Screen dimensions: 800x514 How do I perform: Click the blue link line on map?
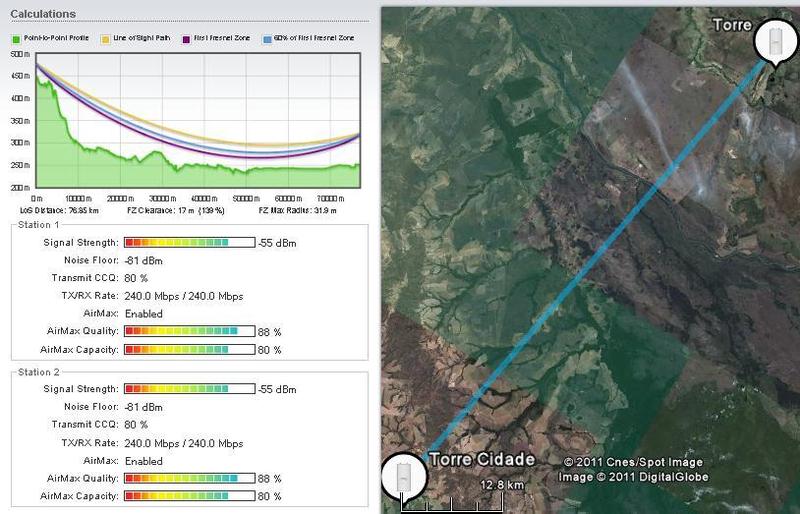coord(594,258)
